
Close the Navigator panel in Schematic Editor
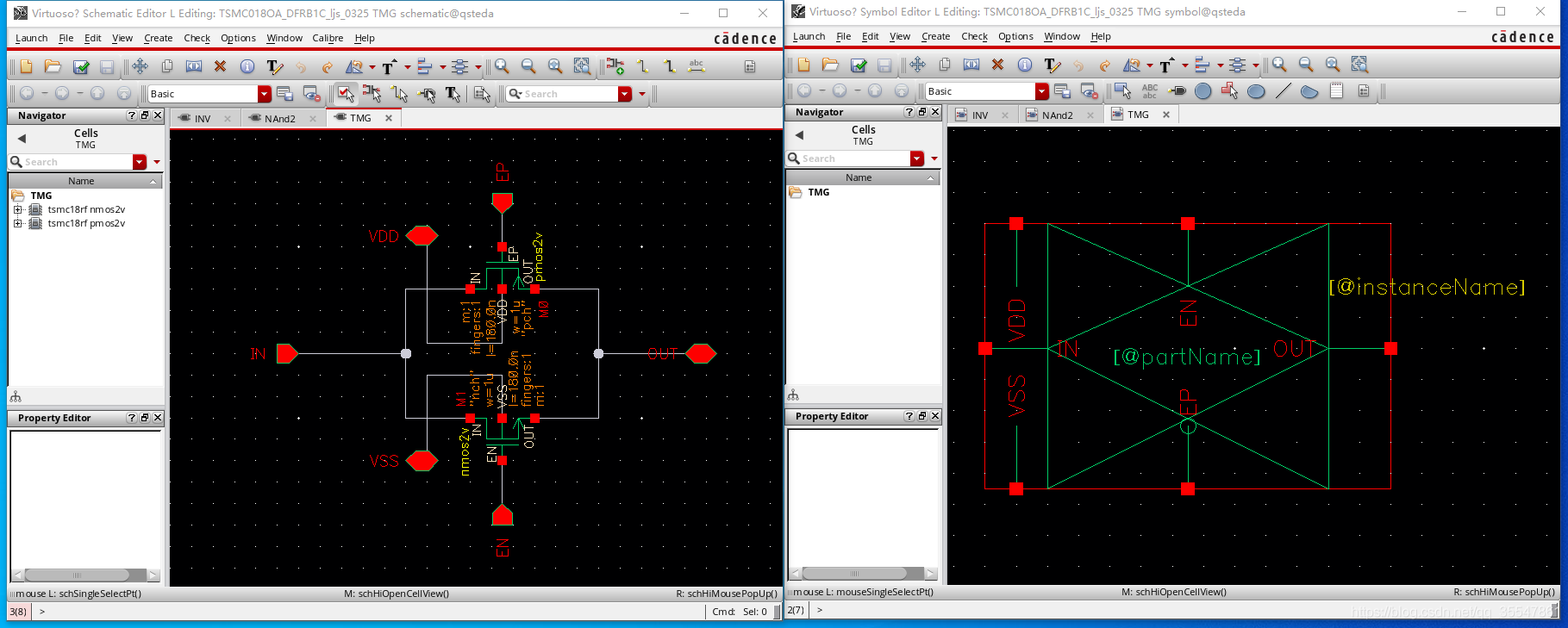click(x=158, y=115)
